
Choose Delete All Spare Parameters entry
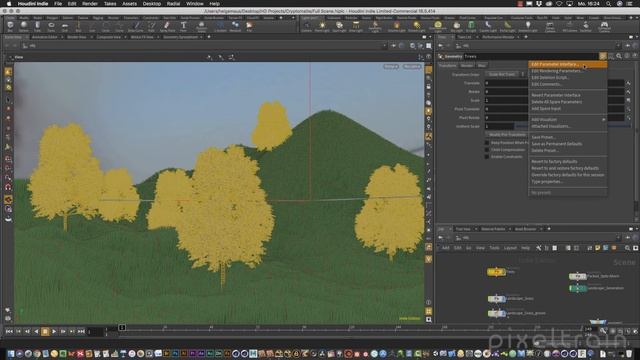point(567,102)
